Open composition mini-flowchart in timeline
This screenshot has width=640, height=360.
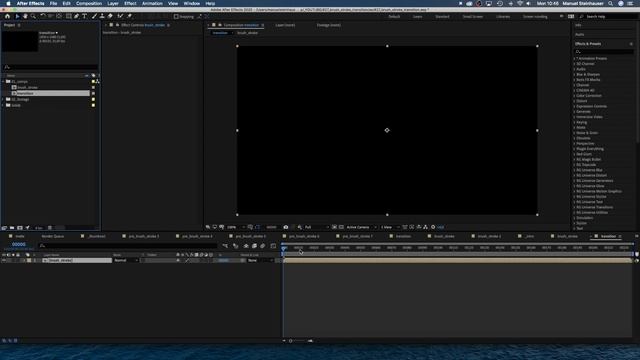[x=225, y=246]
